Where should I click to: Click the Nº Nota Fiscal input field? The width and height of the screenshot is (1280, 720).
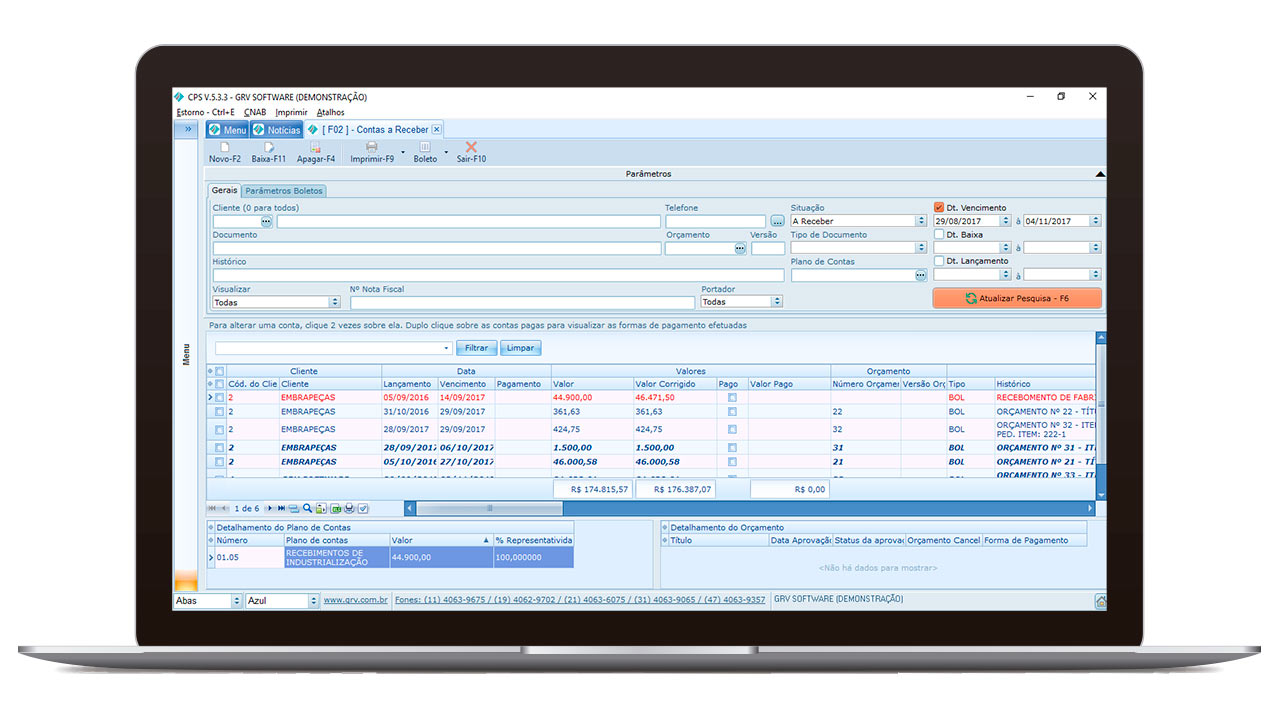tap(522, 302)
